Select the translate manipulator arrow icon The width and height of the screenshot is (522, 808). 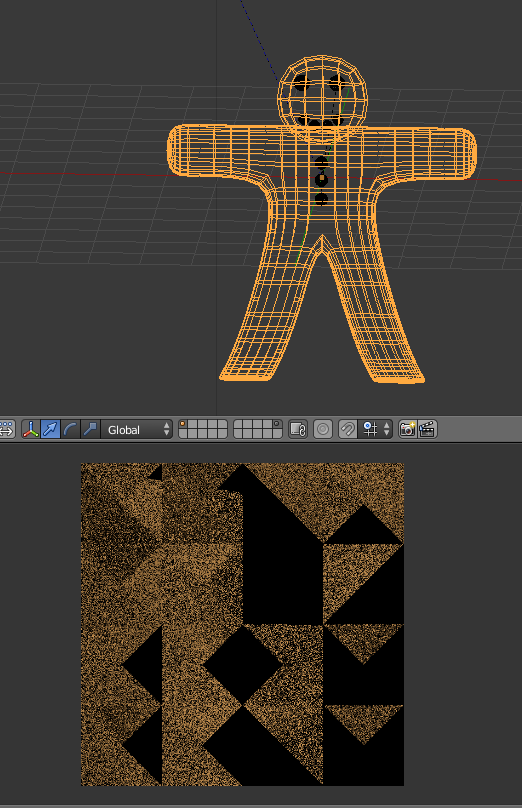(50, 429)
